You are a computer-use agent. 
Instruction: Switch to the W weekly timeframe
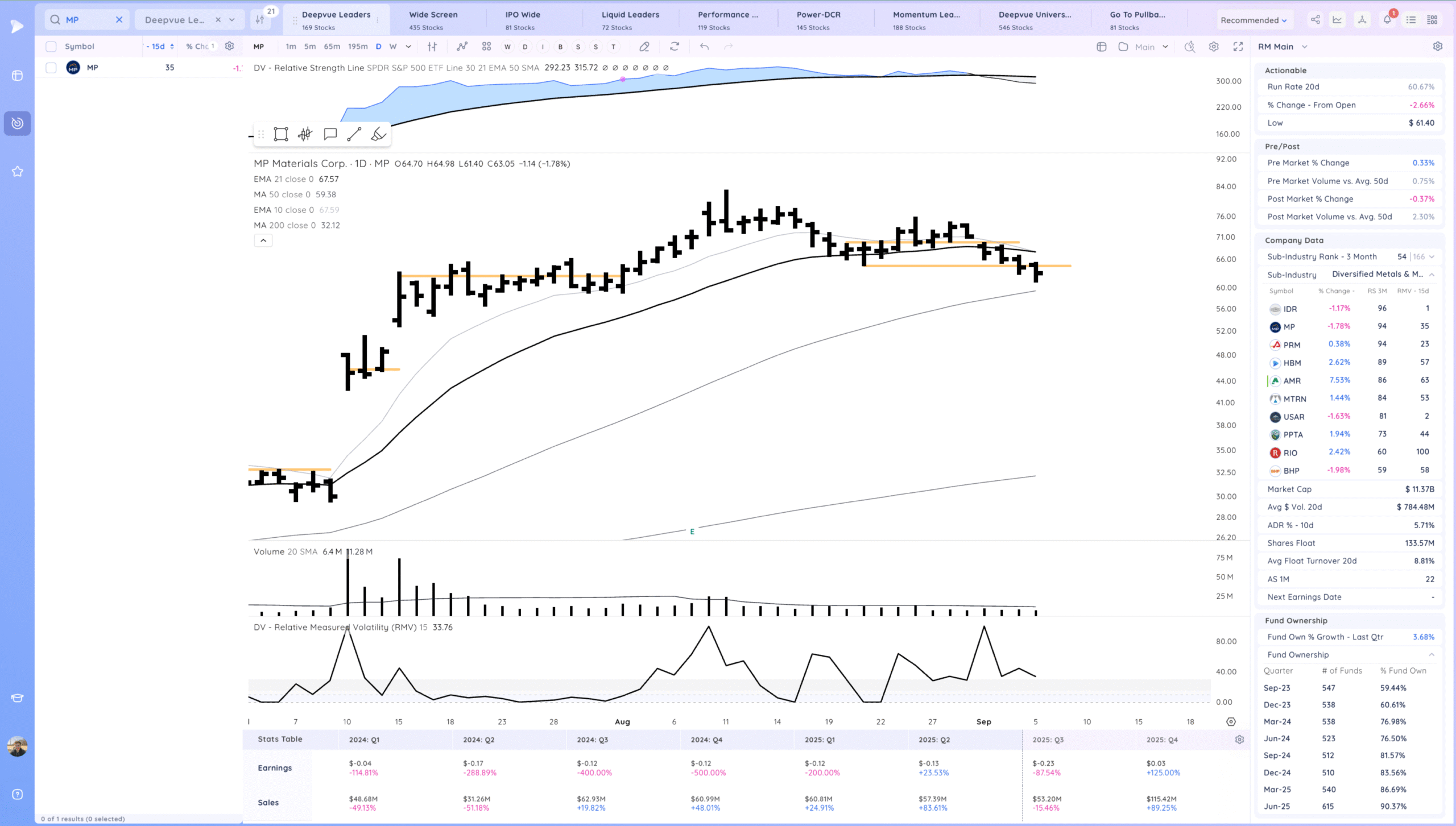(x=392, y=47)
